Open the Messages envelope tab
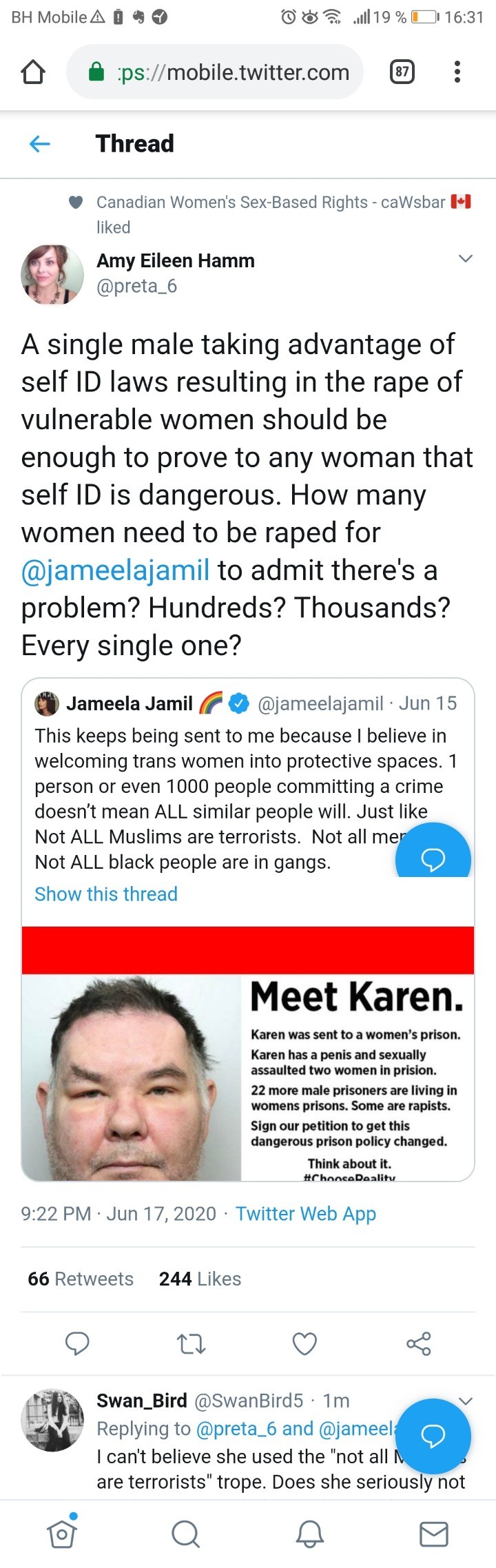The height and width of the screenshot is (1568, 496). click(434, 1534)
